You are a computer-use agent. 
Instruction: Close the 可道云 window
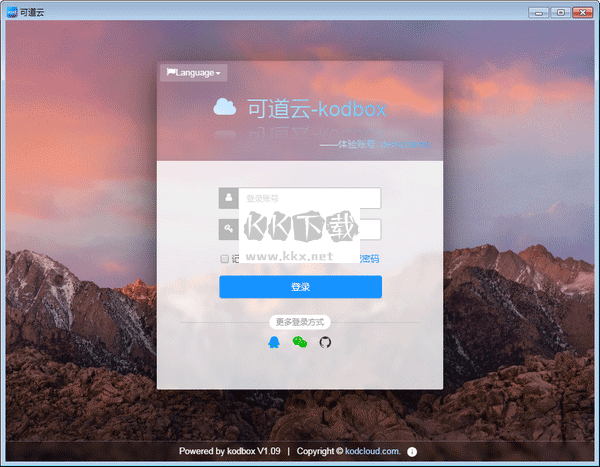[583, 13]
